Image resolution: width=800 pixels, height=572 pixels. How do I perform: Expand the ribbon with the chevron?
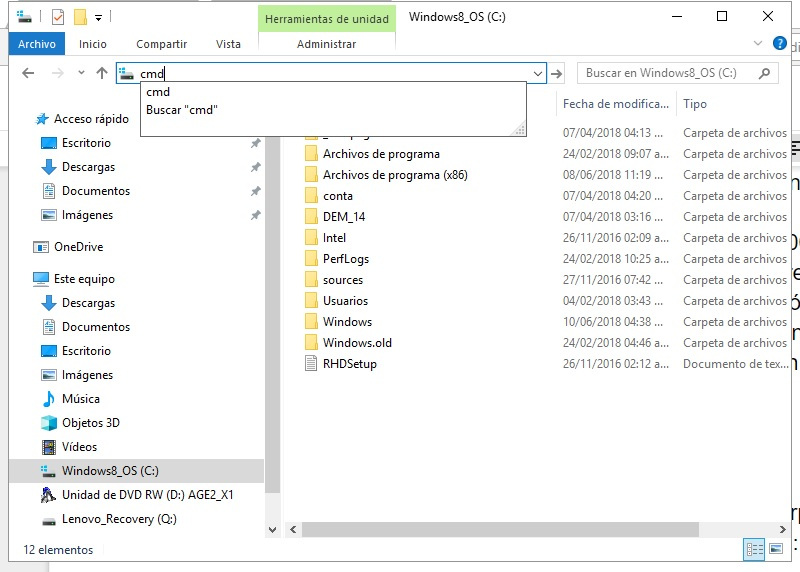coord(758,43)
